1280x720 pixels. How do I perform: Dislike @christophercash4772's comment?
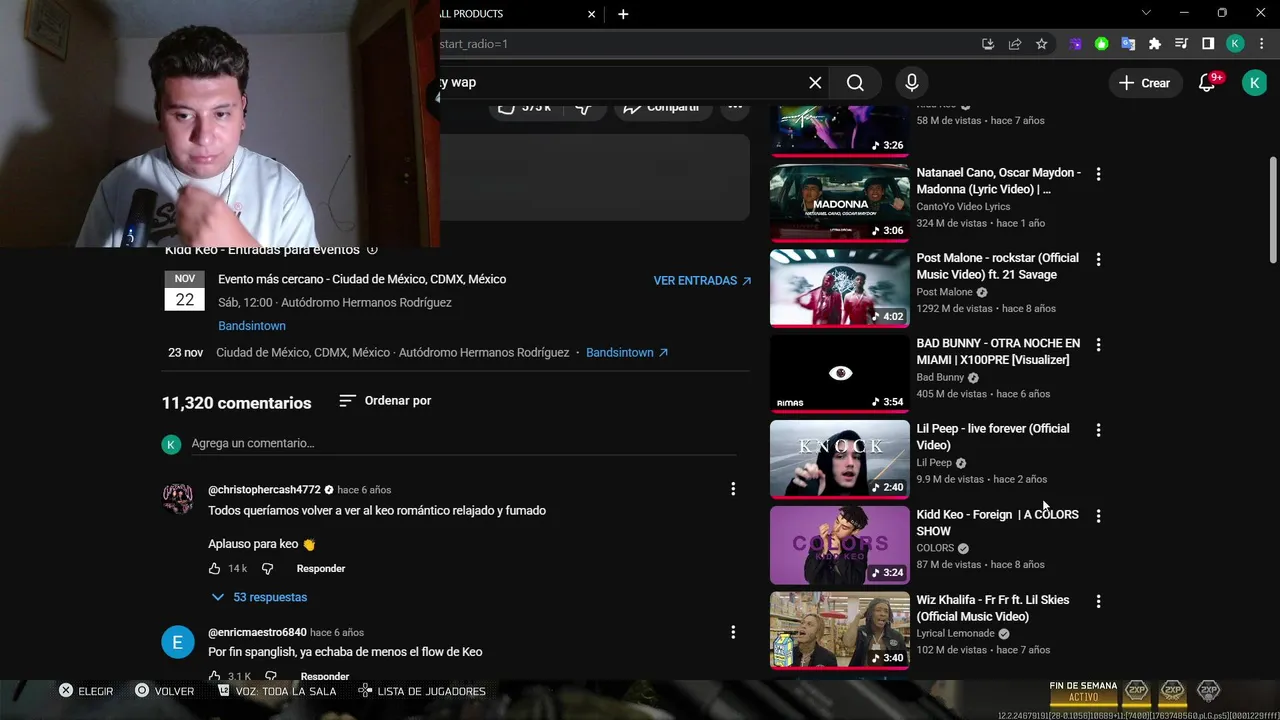pyautogui.click(x=267, y=569)
